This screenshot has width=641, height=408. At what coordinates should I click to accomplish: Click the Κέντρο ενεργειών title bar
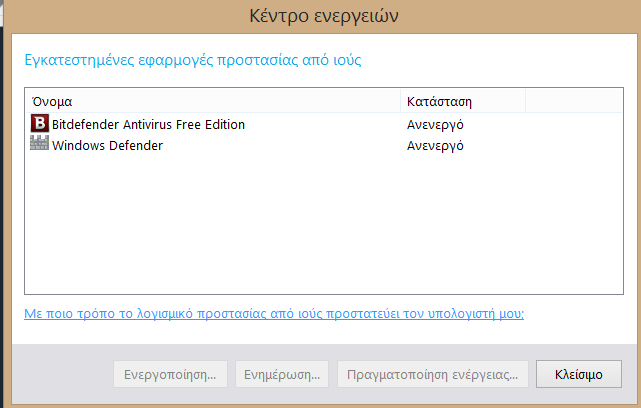tap(324, 16)
